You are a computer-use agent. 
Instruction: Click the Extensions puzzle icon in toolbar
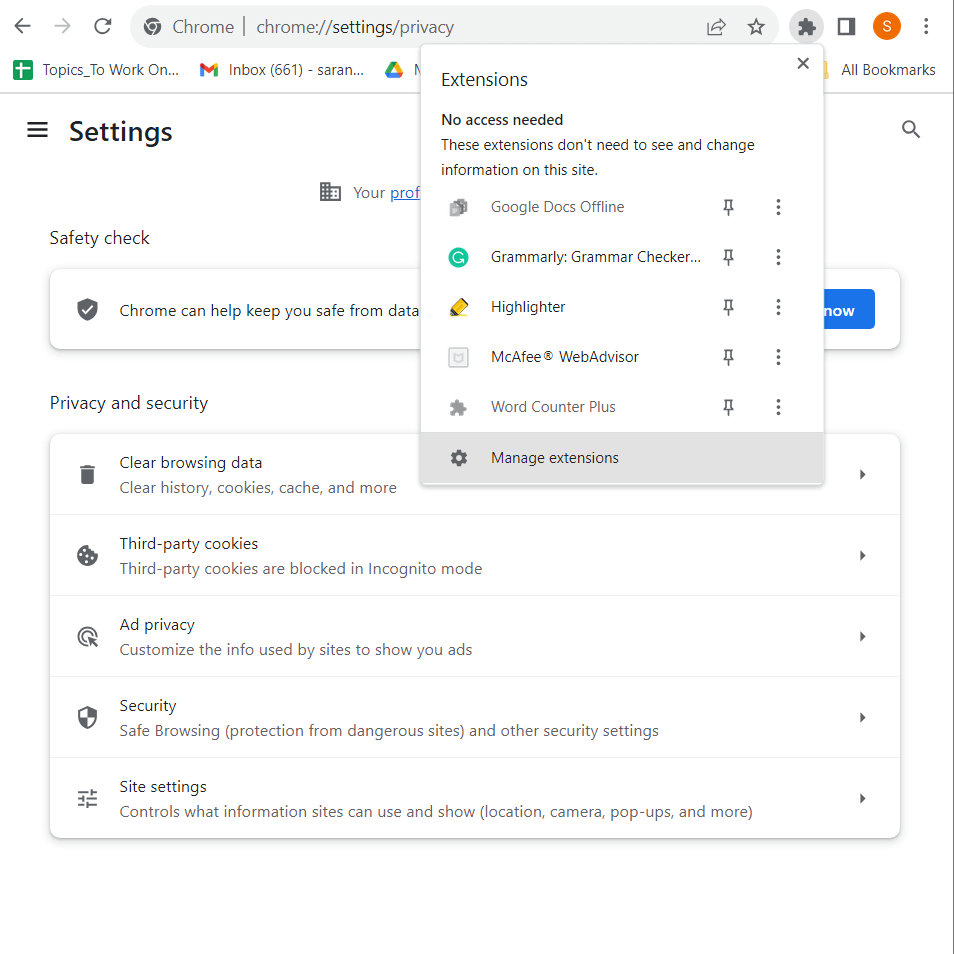pyautogui.click(x=806, y=27)
